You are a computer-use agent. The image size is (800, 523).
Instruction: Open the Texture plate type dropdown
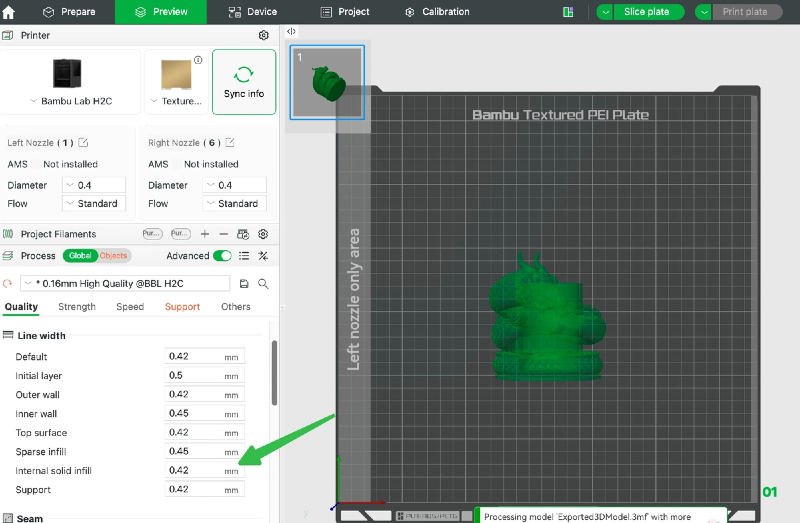click(x=176, y=101)
